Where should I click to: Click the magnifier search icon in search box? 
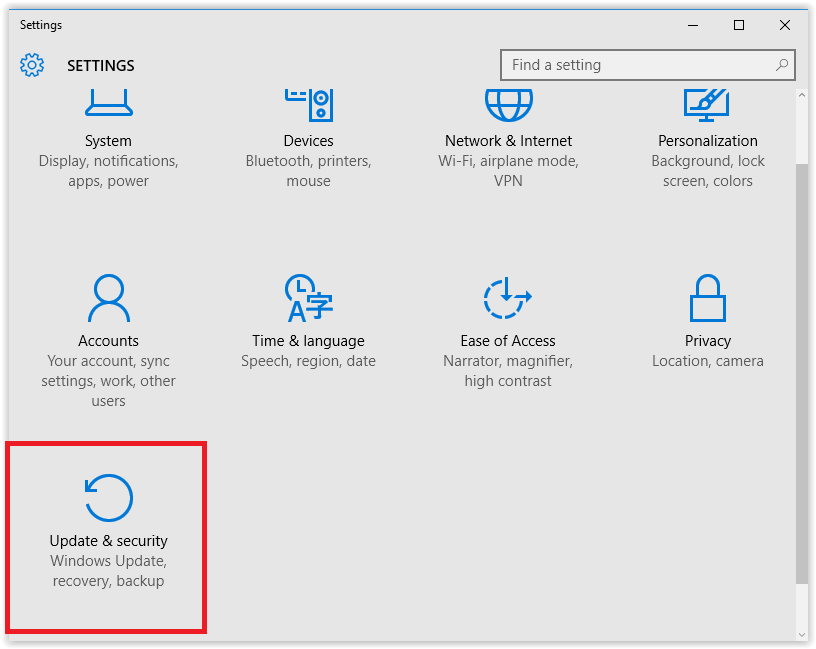(782, 65)
